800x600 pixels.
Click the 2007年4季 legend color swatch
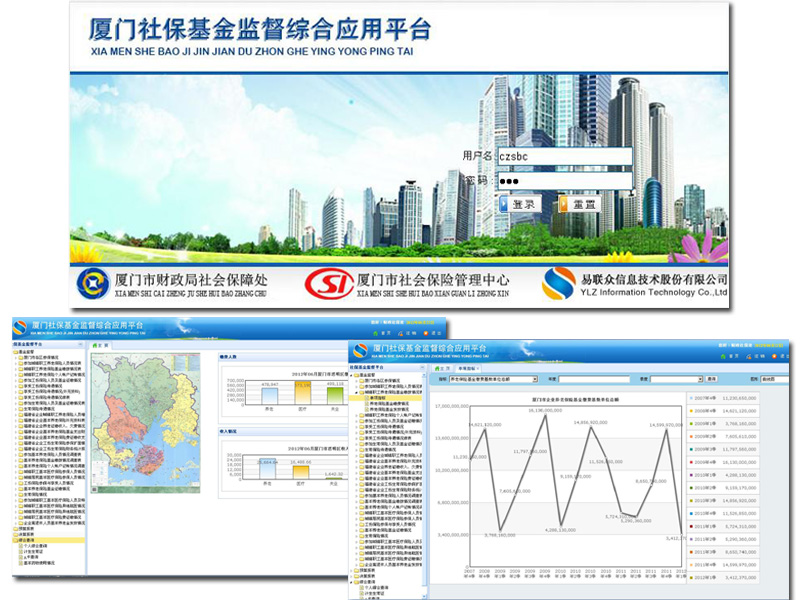692,397
